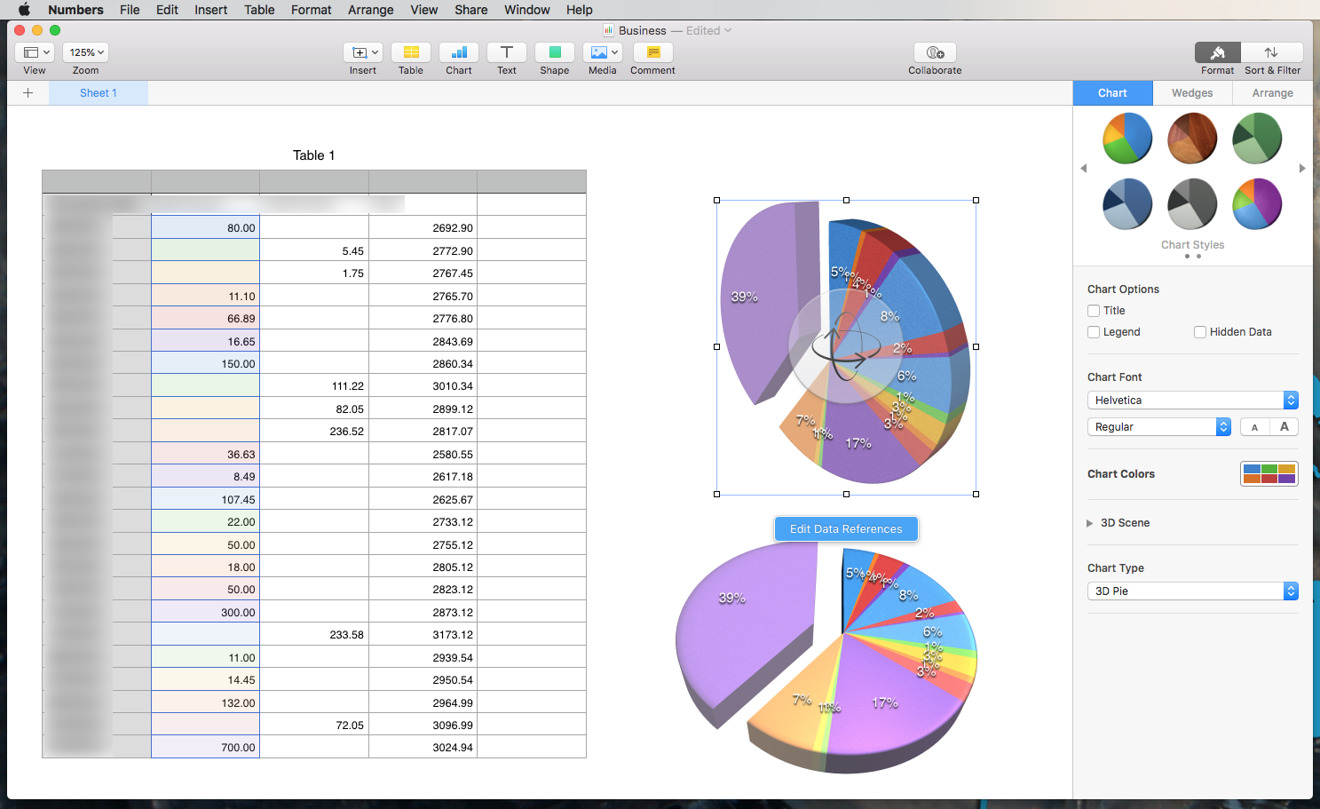Click the Edit Data References button
This screenshot has width=1320, height=809.
click(x=846, y=529)
